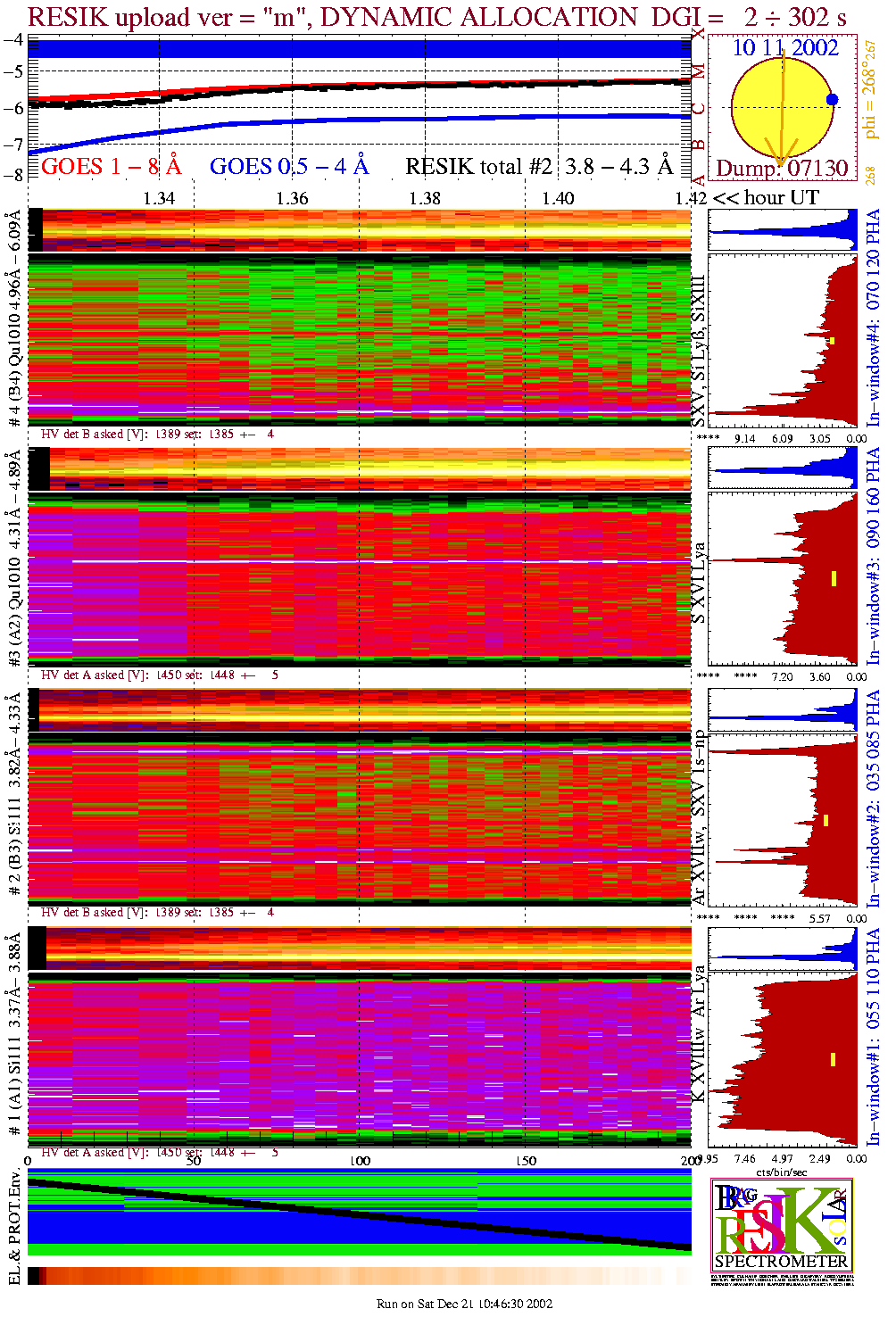Click the yellow solar disk diagram
This screenshot has width=896, height=1317.
tap(781, 107)
